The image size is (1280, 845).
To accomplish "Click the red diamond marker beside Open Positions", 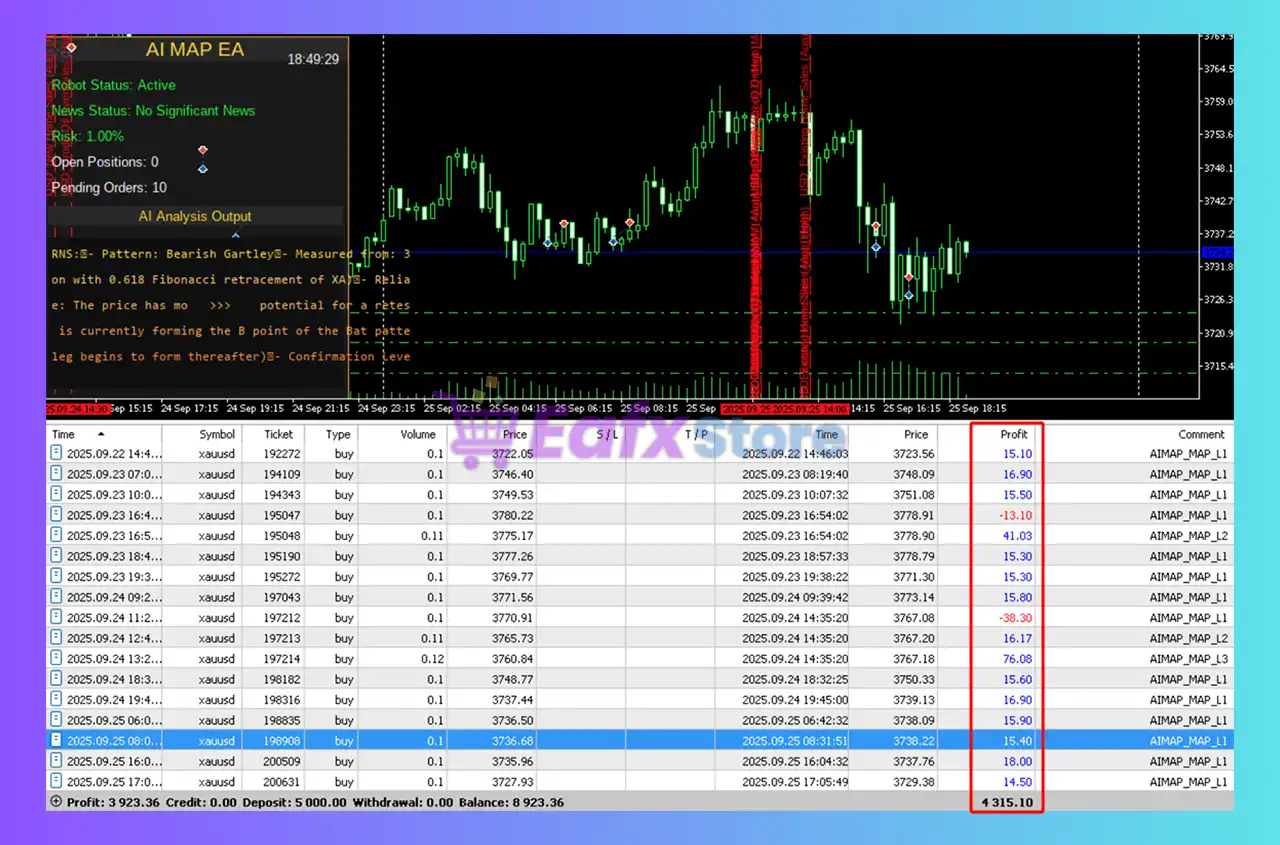I will (x=203, y=150).
